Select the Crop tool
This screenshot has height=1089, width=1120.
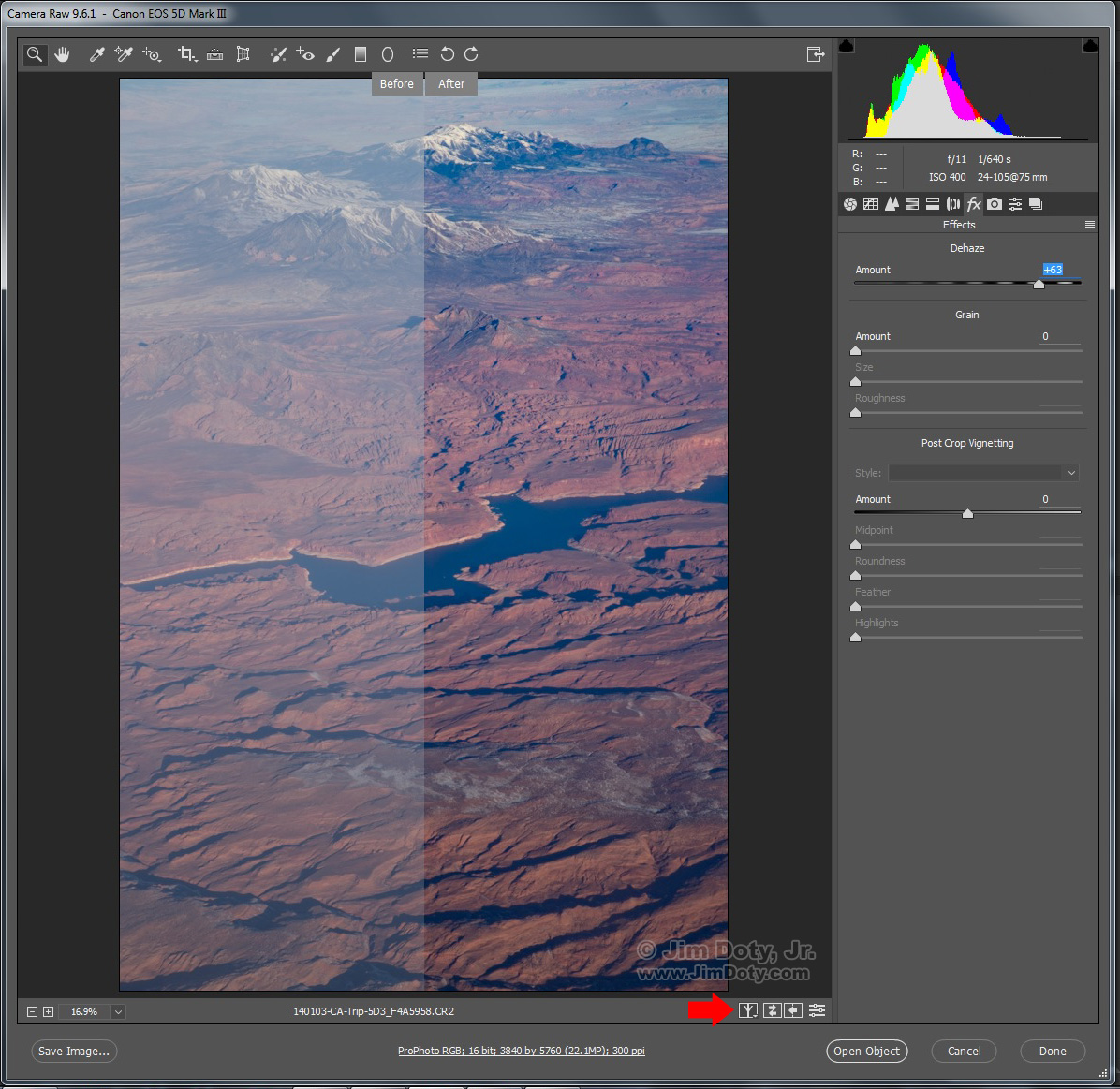pyautogui.click(x=187, y=54)
